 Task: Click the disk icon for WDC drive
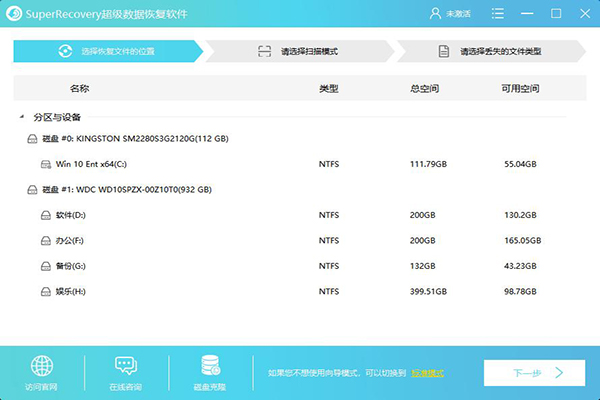33,189
